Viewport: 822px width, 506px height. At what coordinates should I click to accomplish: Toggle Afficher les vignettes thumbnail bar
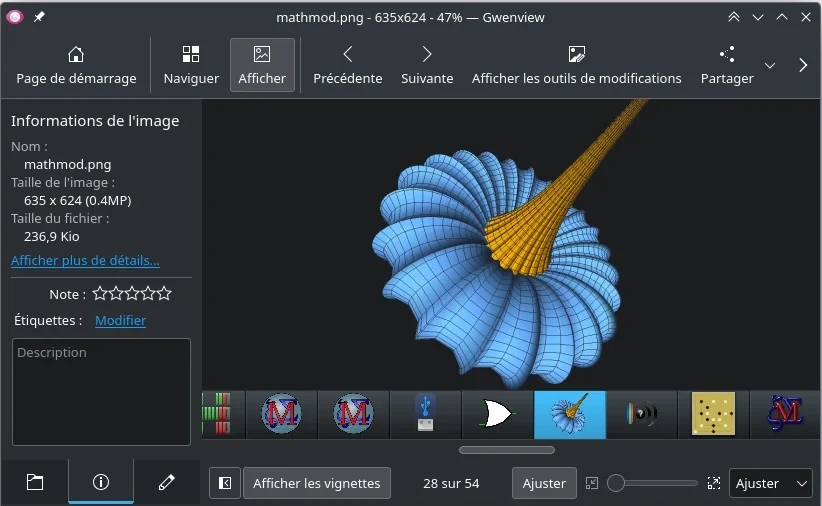(x=316, y=483)
